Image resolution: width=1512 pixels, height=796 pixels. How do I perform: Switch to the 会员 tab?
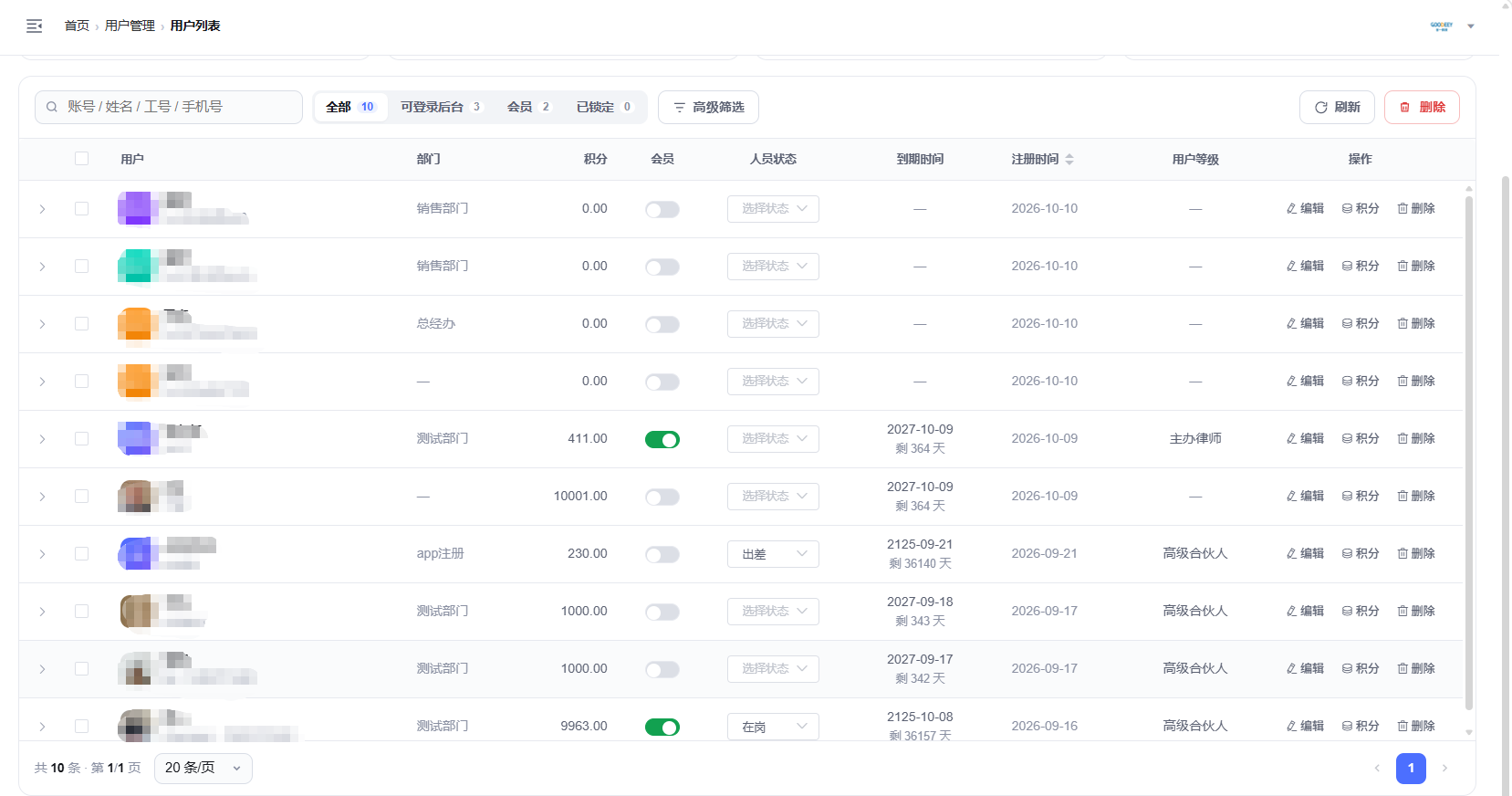[x=529, y=107]
